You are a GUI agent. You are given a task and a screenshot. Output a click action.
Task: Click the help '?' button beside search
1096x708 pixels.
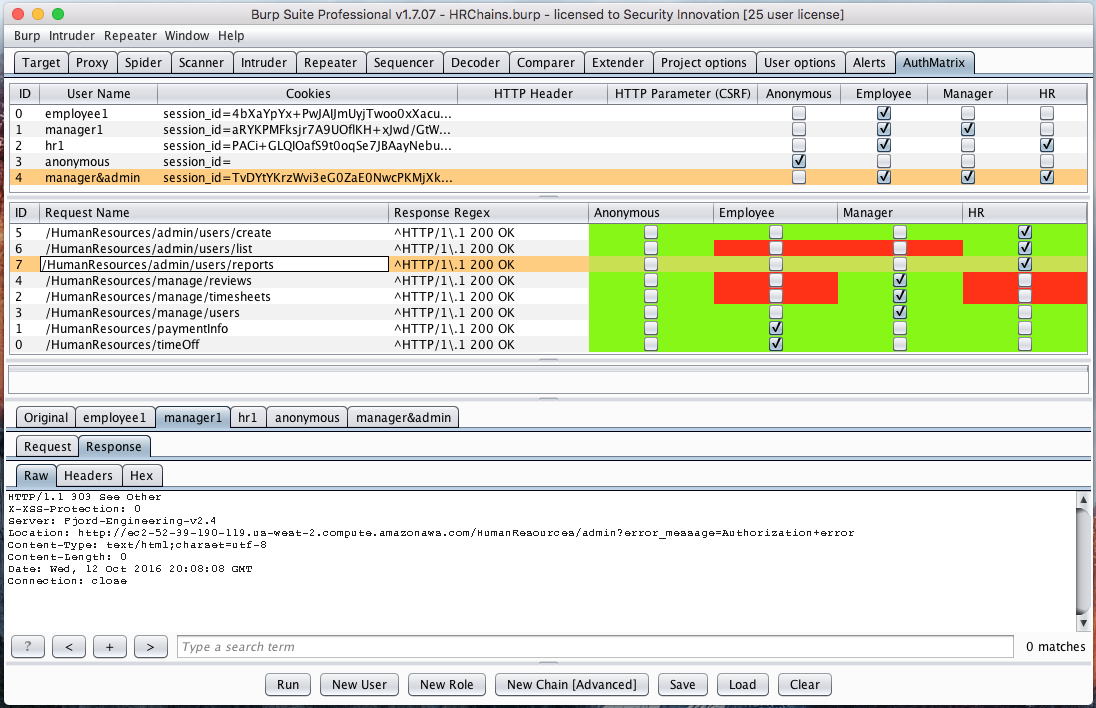pos(28,647)
